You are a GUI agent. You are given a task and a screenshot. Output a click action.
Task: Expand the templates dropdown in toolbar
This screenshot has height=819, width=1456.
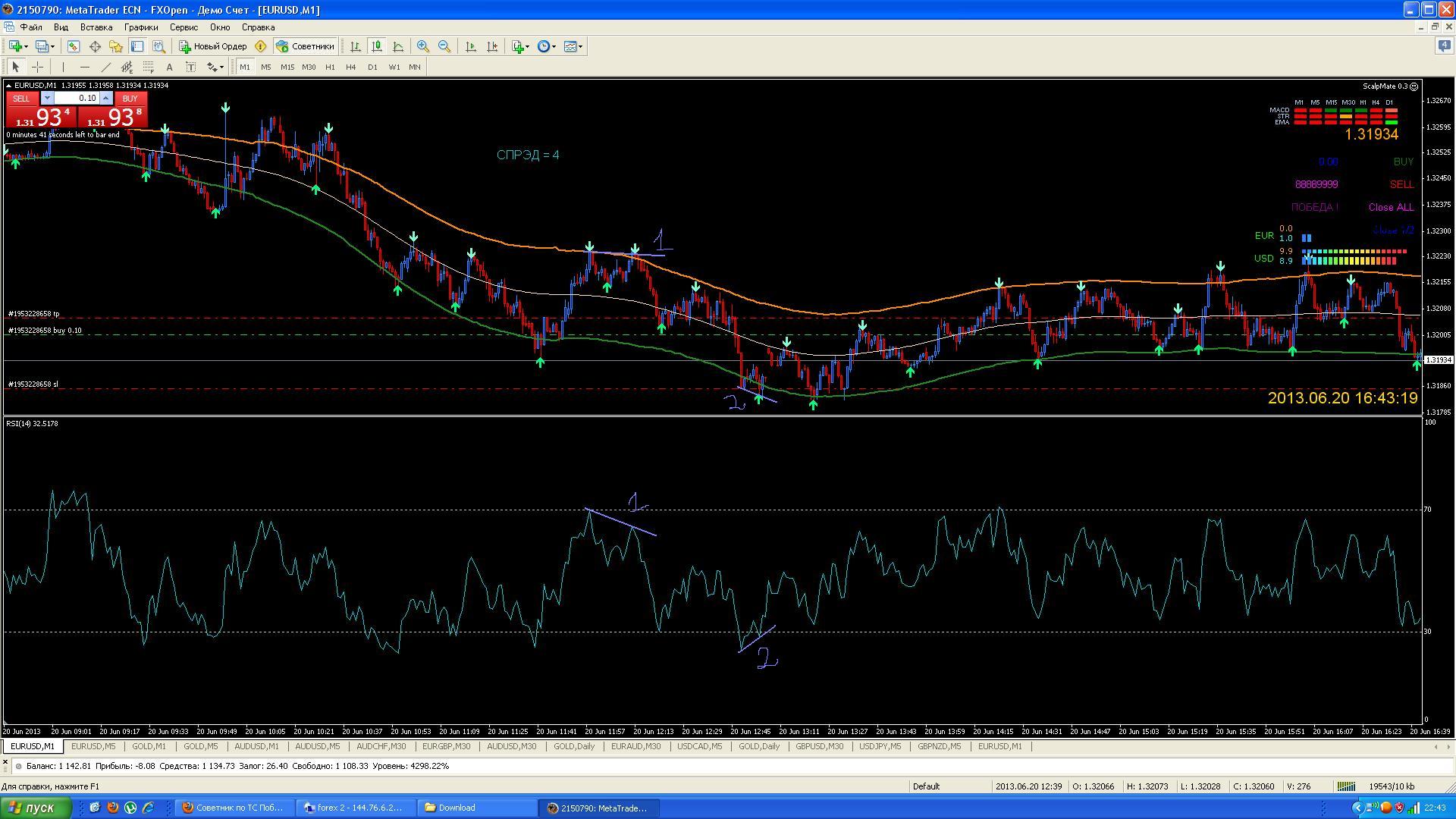(x=574, y=46)
